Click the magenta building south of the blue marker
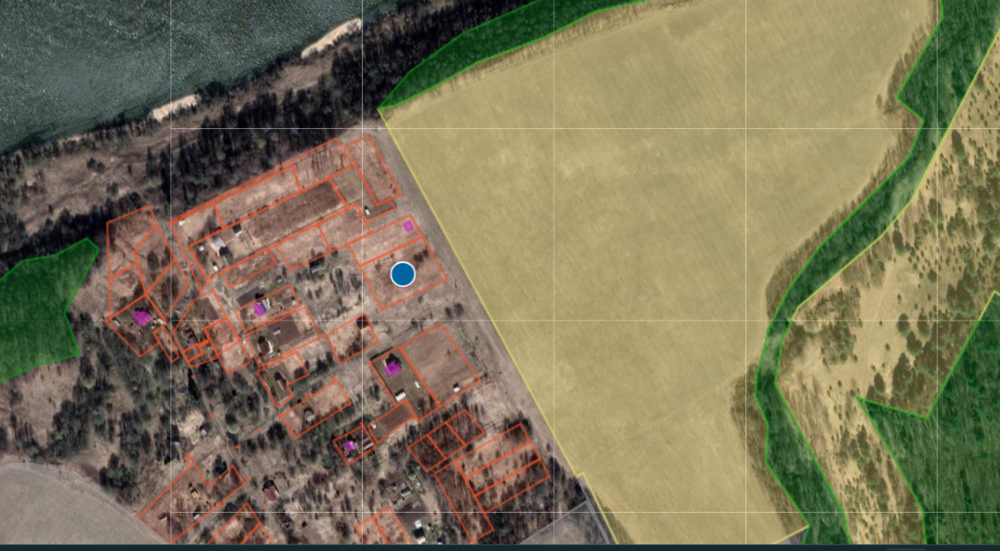The image size is (1000, 551). click(x=394, y=368)
